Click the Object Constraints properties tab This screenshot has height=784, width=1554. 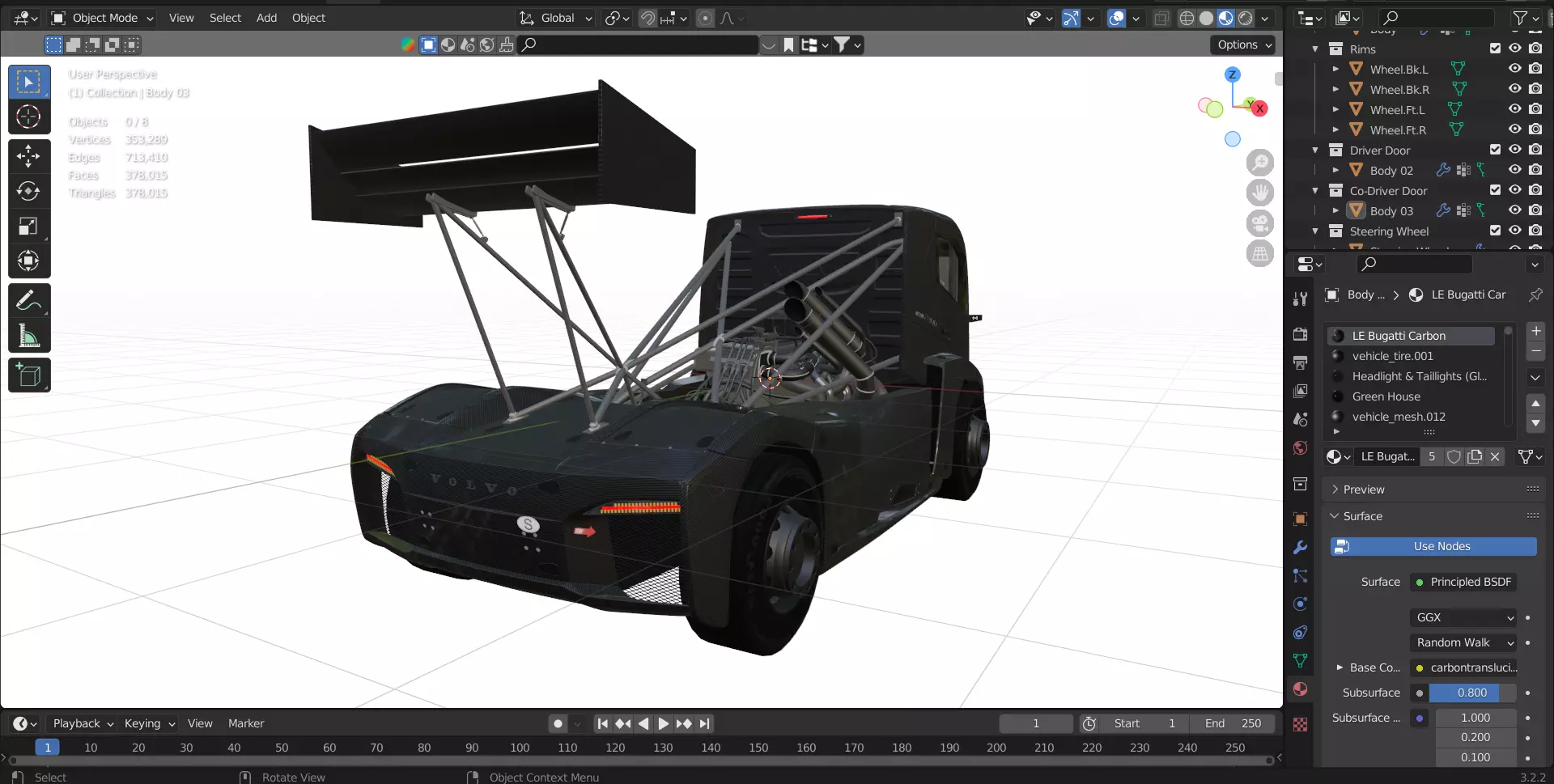1300,632
